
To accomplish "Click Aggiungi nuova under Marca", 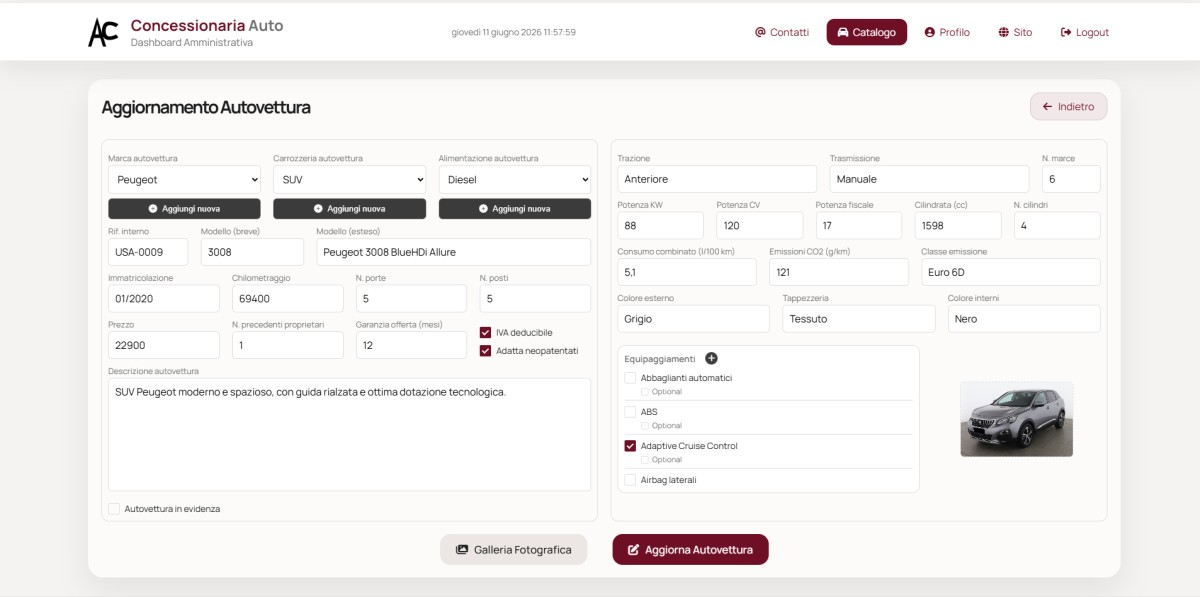I will [x=184, y=208].
